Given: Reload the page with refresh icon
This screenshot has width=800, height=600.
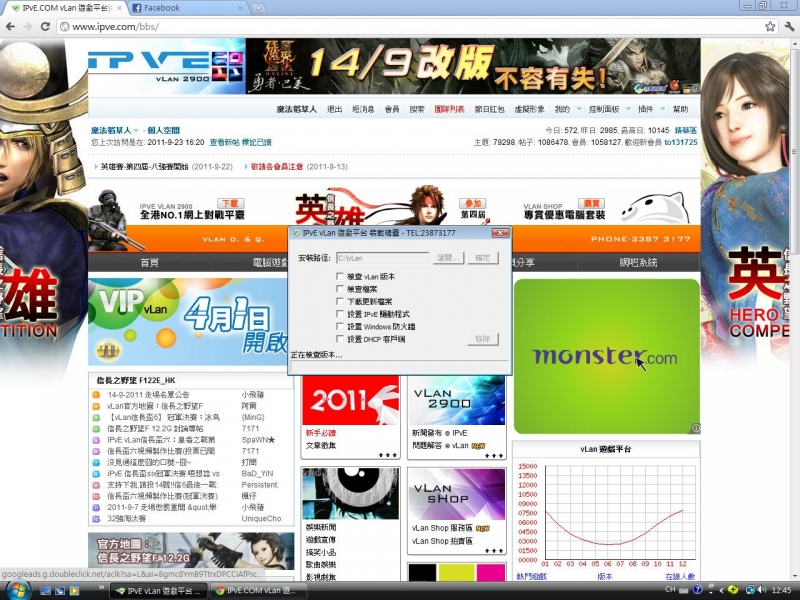Looking at the screenshot, I should pyautogui.click(x=45, y=27).
